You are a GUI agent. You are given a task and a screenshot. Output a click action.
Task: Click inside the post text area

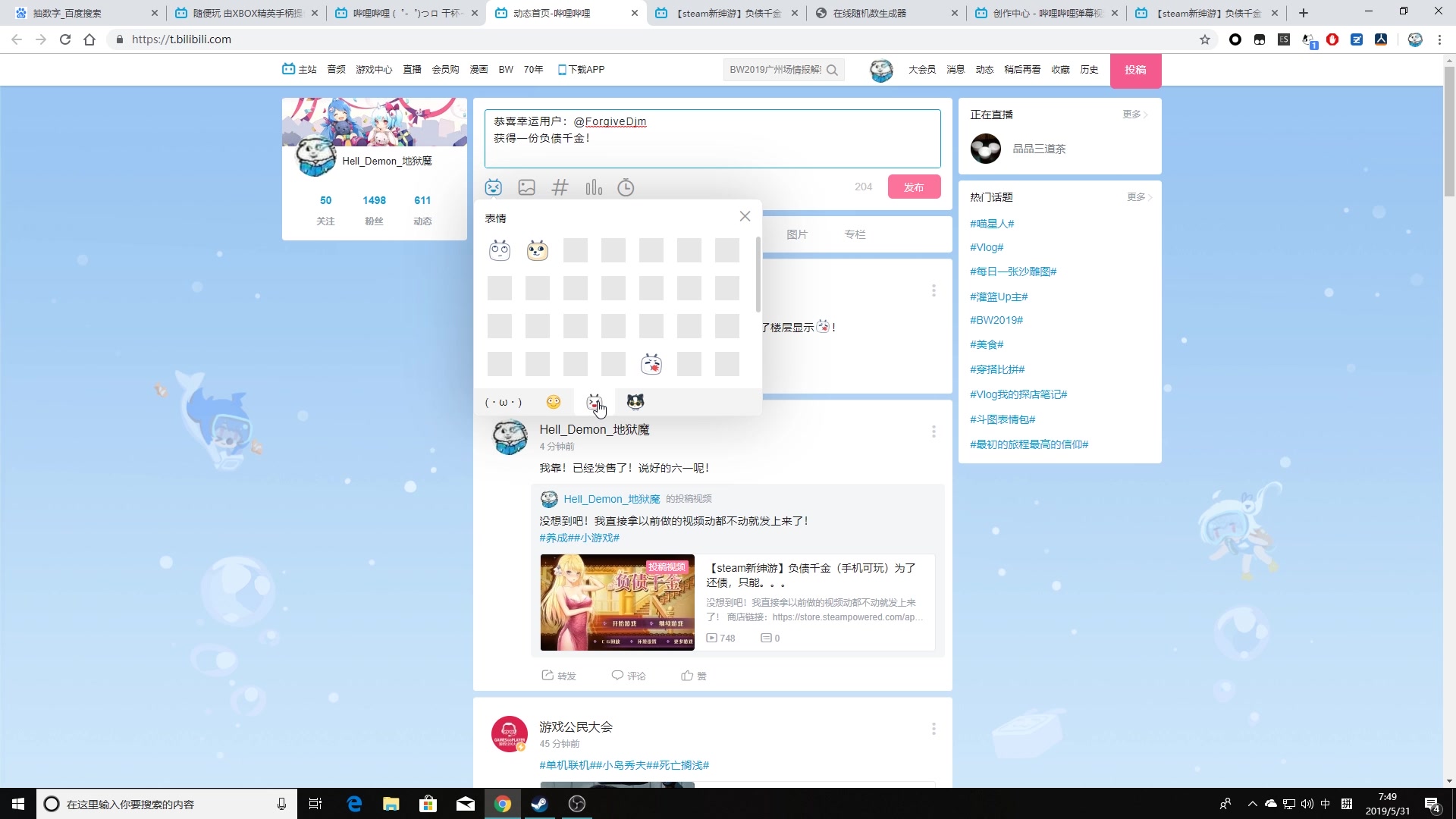[712, 139]
